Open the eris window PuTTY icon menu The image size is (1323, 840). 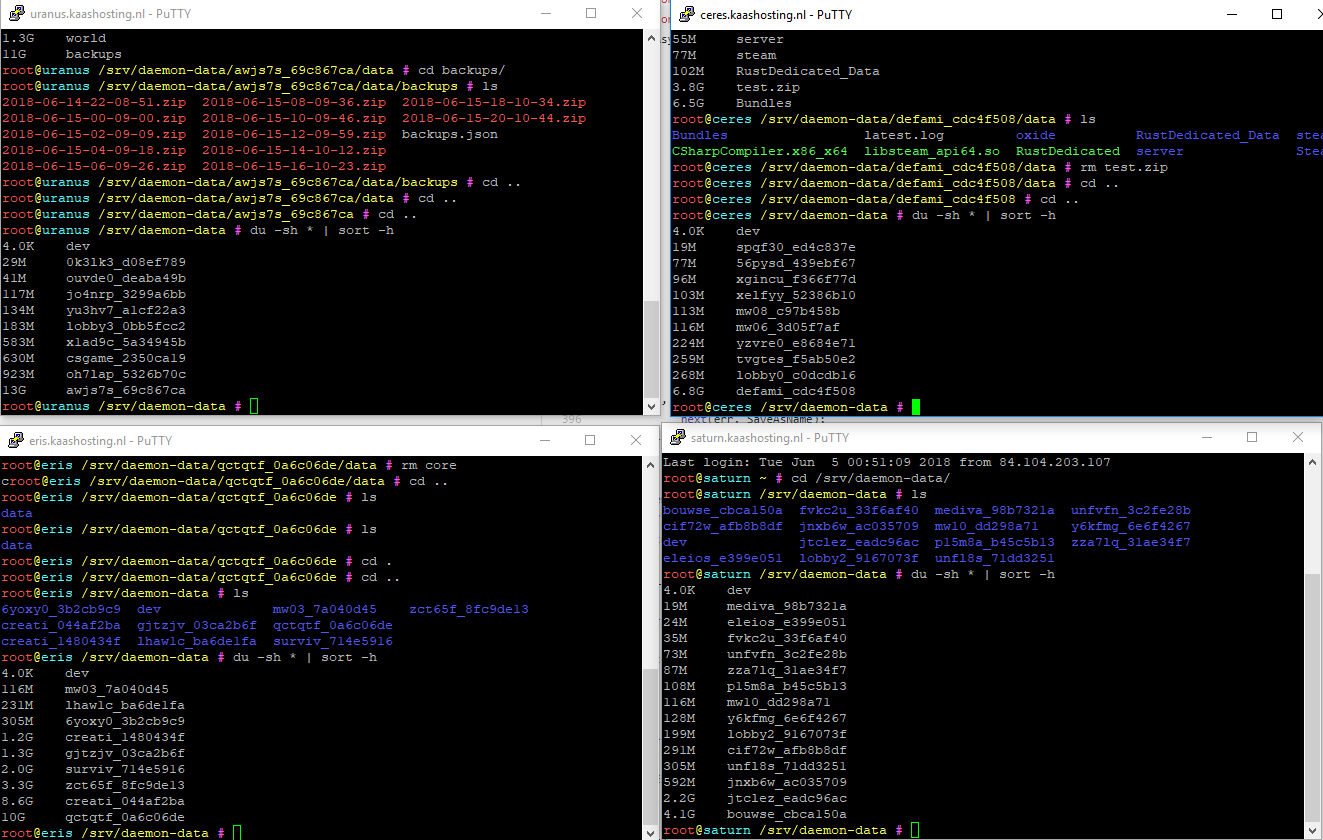16,441
